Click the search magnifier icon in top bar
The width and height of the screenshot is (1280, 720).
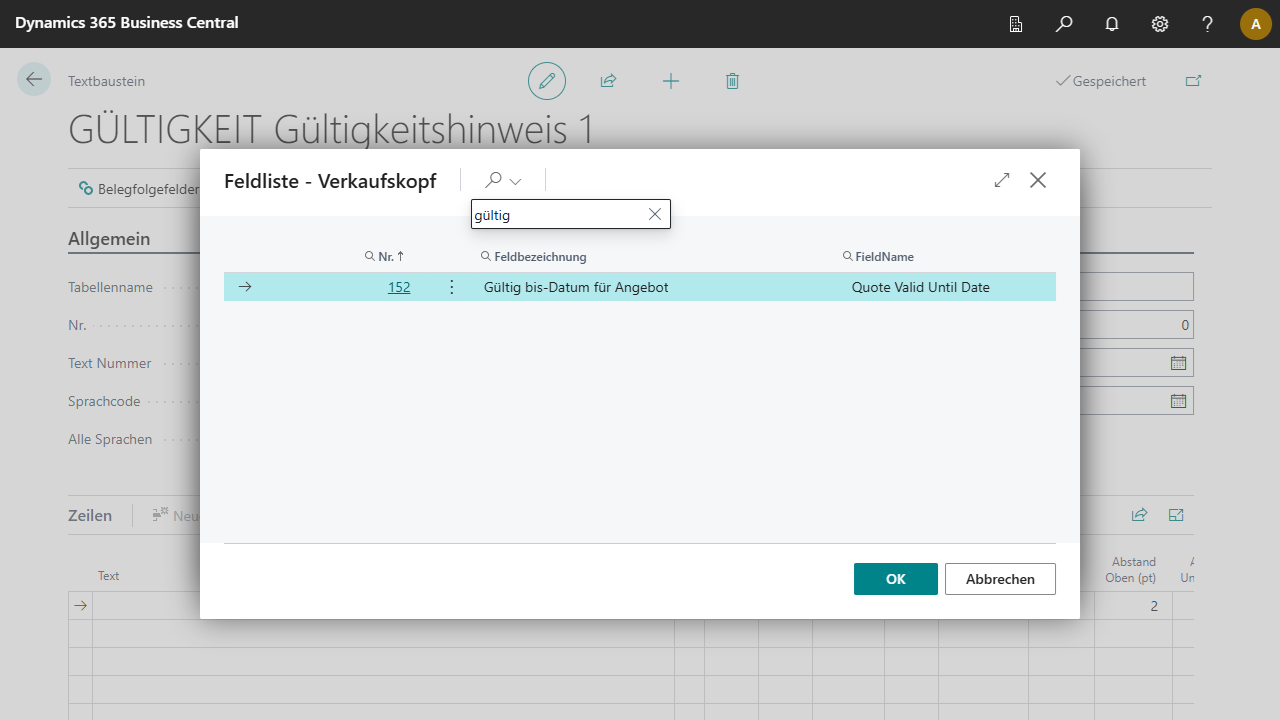pyautogui.click(x=1064, y=24)
